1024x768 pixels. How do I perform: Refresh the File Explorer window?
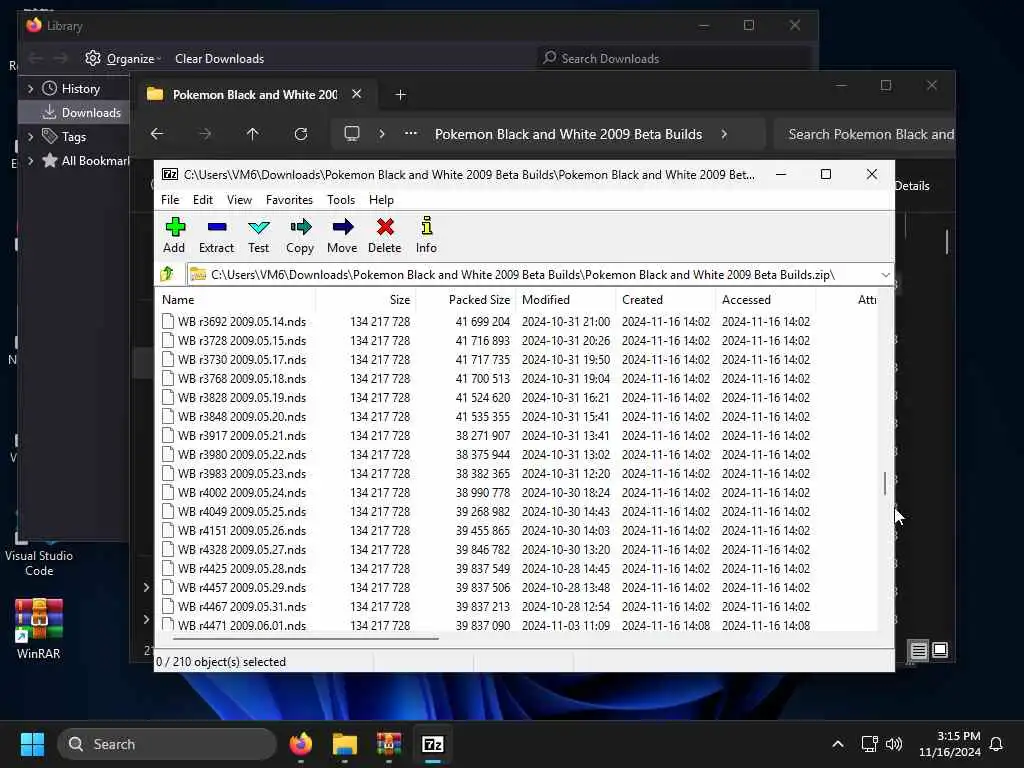point(300,134)
